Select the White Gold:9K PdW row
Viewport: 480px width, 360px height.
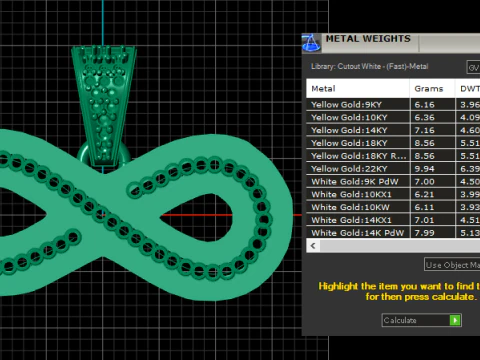coord(393,181)
